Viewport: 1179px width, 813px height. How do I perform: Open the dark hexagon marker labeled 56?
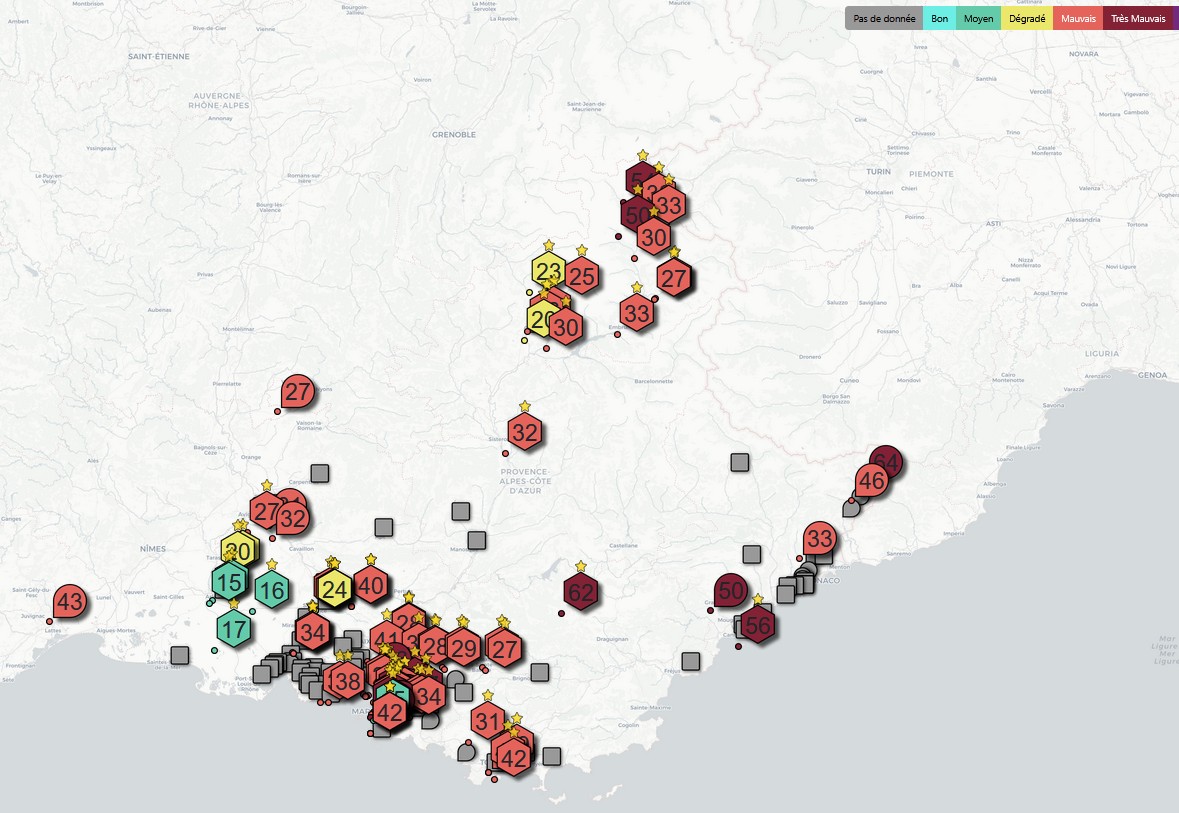tap(758, 625)
